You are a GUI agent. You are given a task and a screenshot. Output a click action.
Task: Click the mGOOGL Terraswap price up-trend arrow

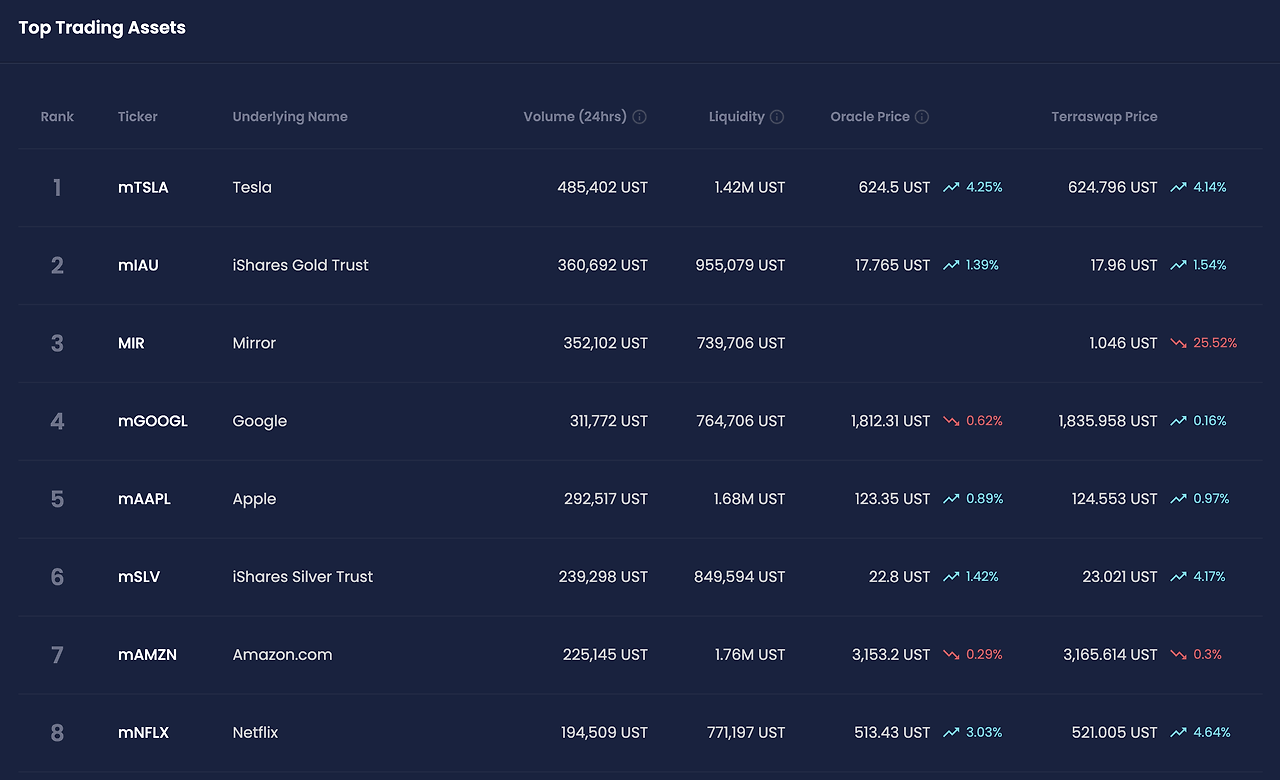[1178, 421]
